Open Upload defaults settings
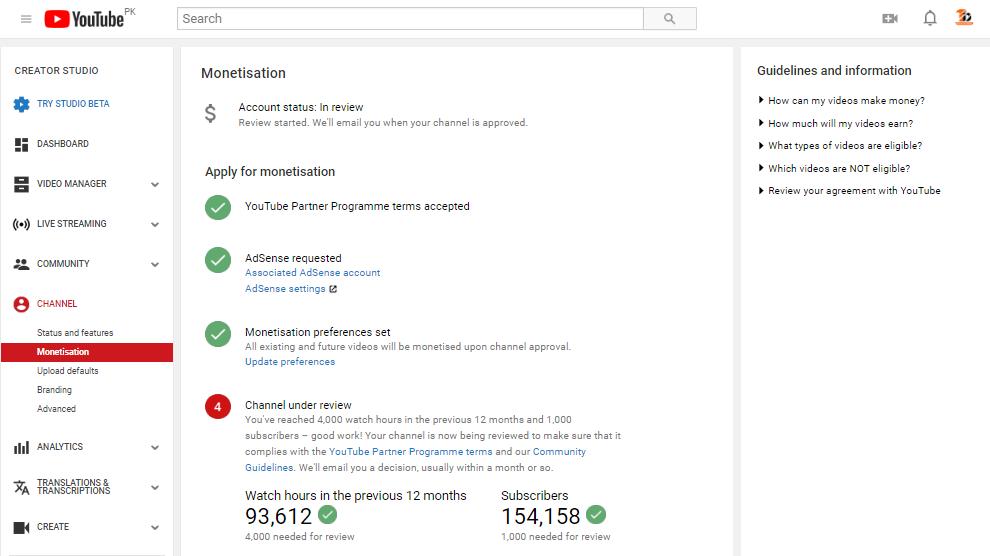The width and height of the screenshot is (990, 556). [68, 370]
